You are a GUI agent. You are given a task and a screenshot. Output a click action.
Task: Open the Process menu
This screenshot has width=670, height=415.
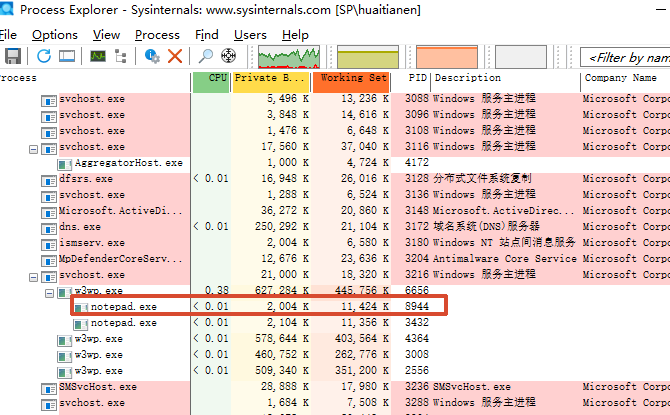tap(157, 35)
